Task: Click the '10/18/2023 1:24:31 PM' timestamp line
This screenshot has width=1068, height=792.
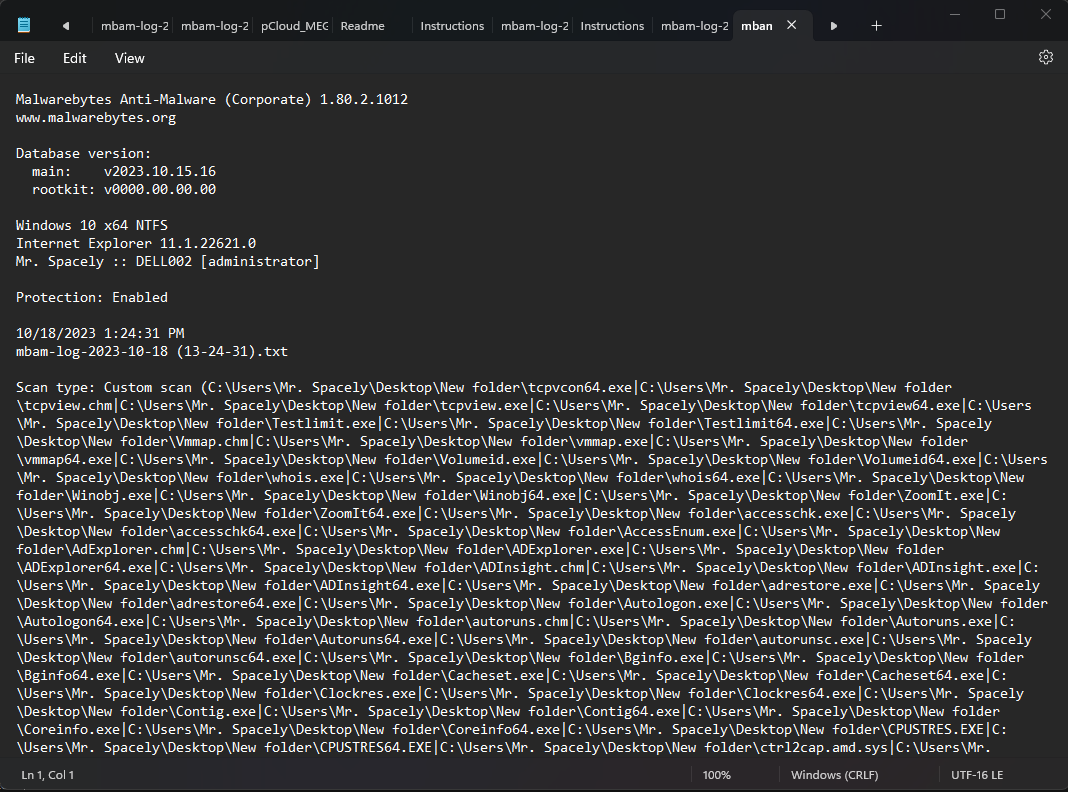Action: click(x=100, y=334)
